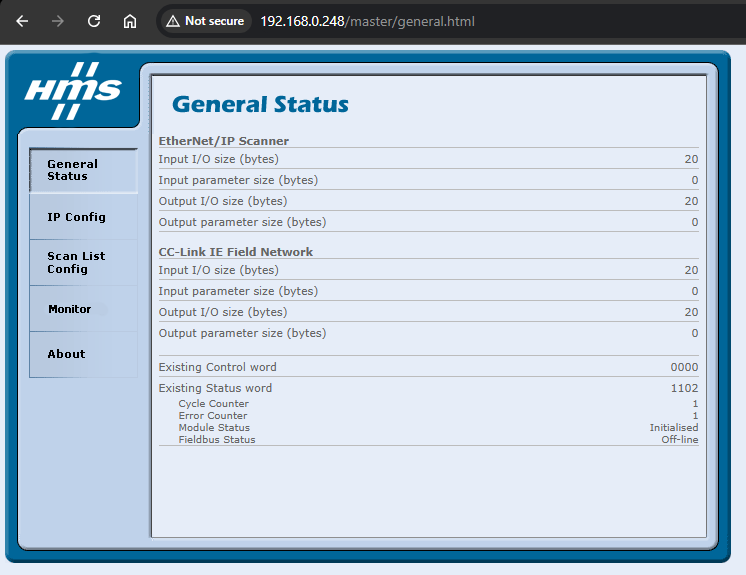Click the General Status page heading

[260, 104]
